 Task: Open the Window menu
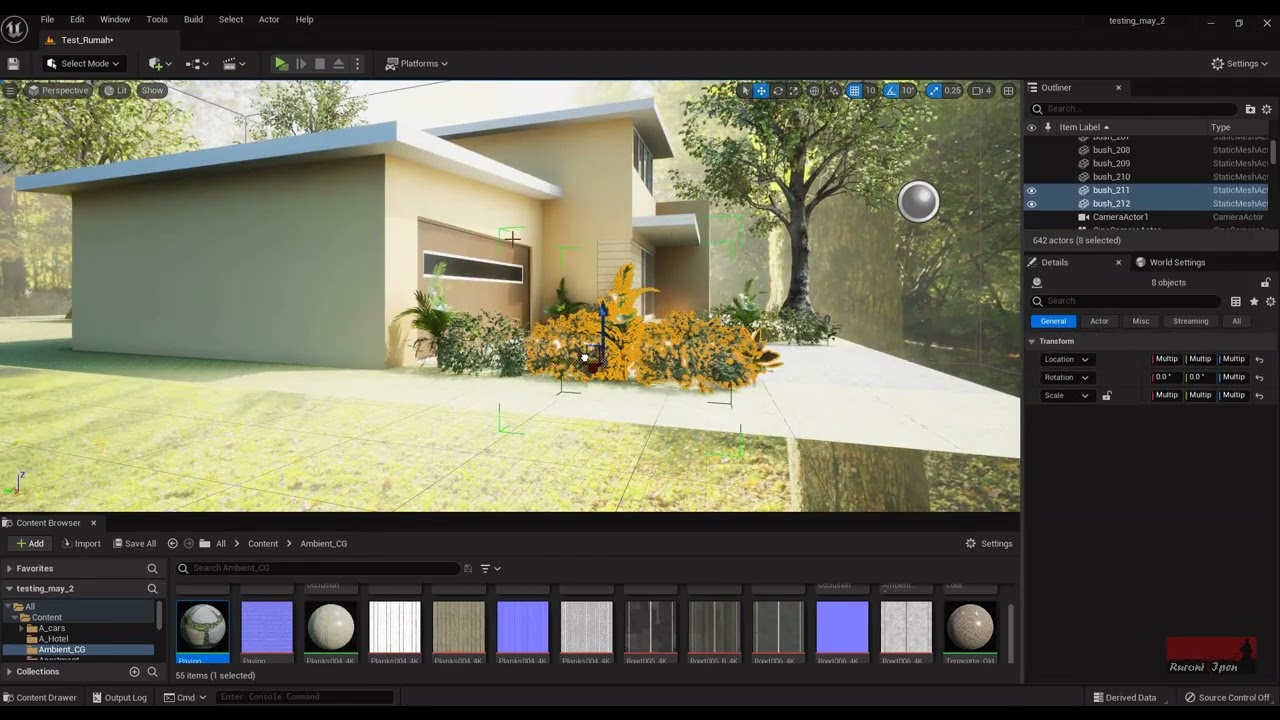click(x=115, y=19)
